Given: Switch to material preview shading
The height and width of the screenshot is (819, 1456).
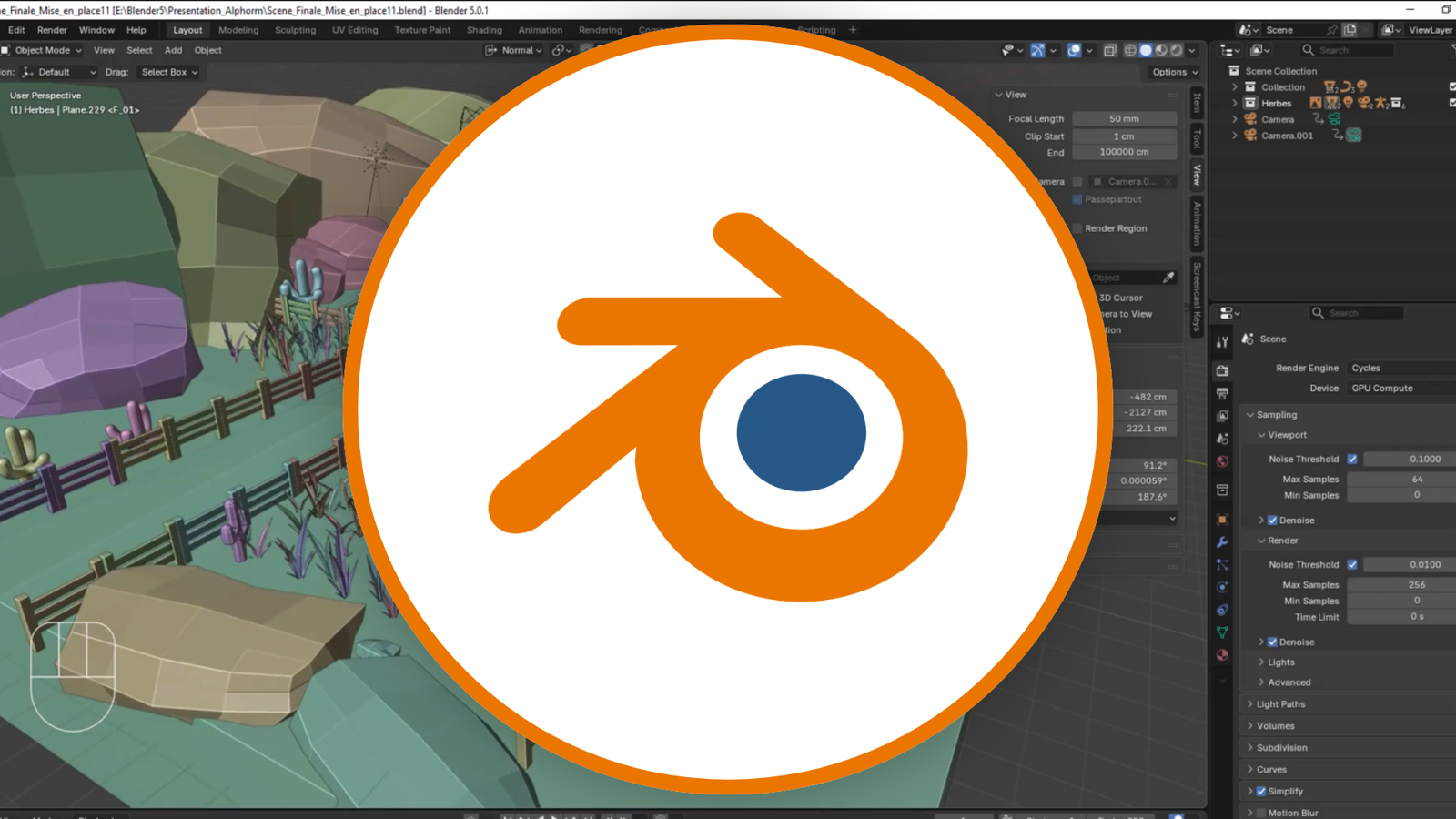Looking at the screenshot, I should [x=1161, y=50].
